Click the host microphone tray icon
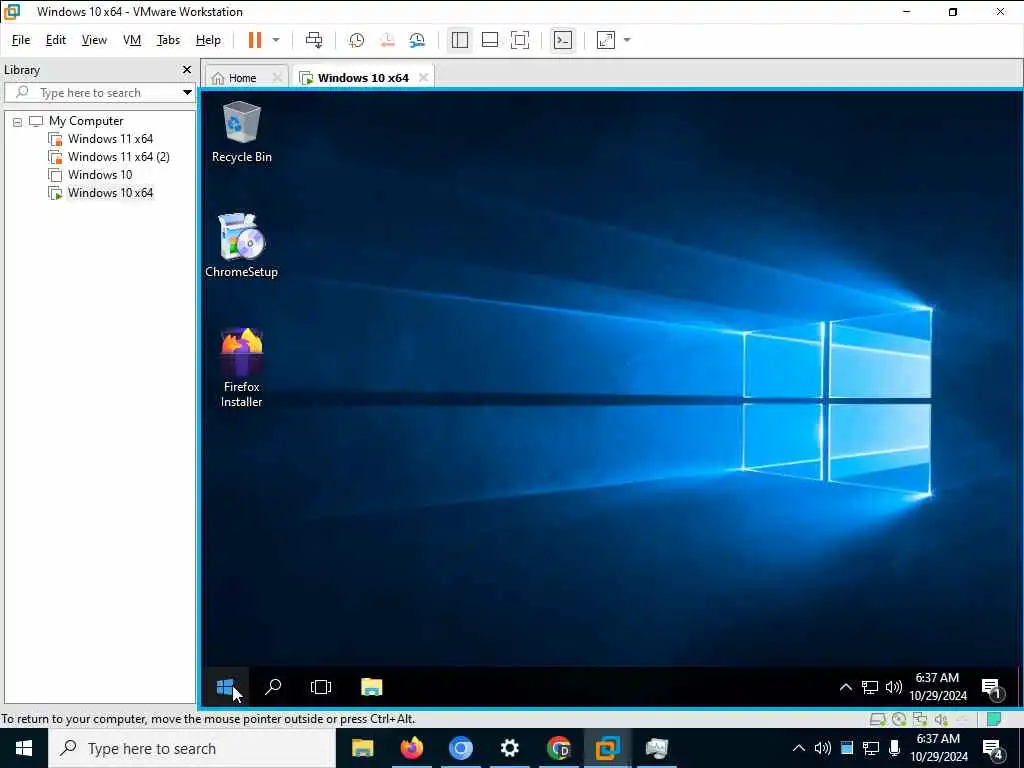The width and height of the screenshot is (1024, 768). [x=895, y=748]
